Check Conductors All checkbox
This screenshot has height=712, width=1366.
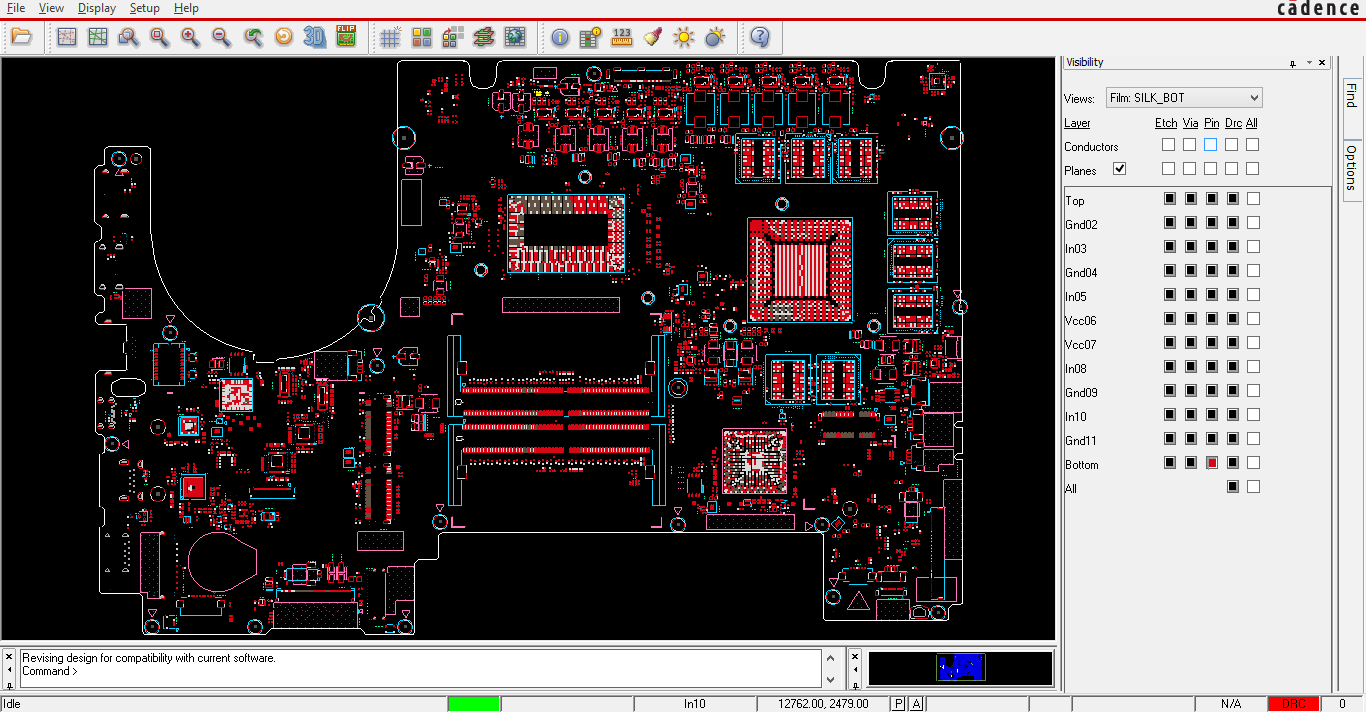click(x=1253, y=145)
